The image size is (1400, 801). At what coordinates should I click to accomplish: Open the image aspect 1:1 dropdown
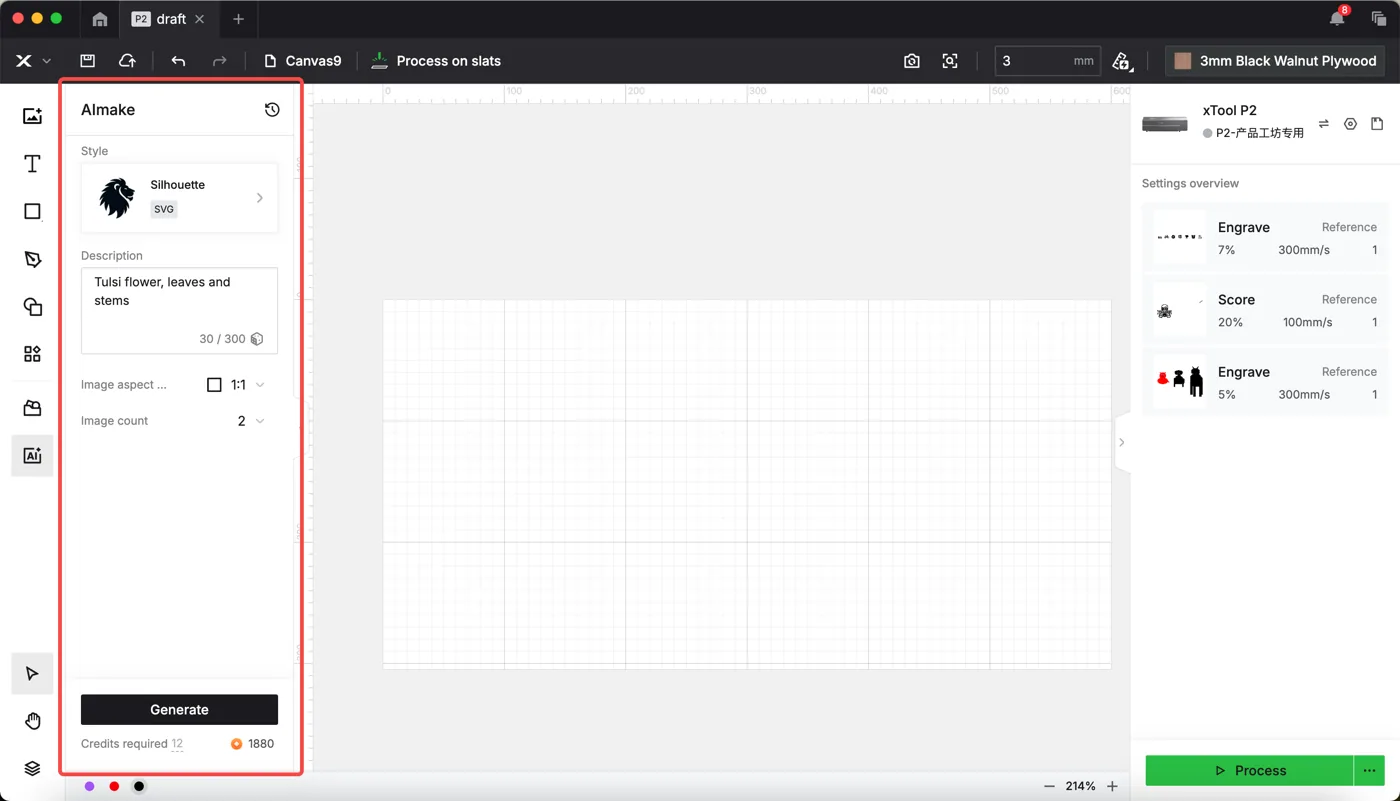pyautogui.click(x=236, y=385)
